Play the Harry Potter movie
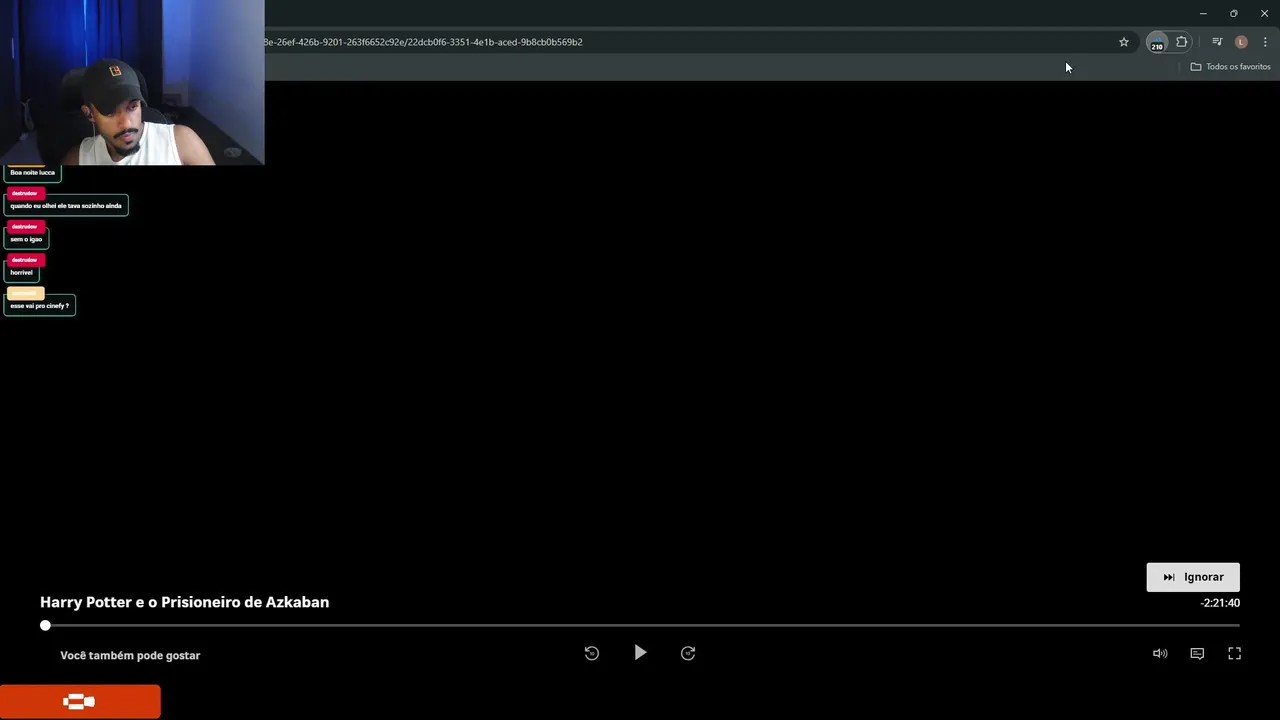 [x=640, y=653]
